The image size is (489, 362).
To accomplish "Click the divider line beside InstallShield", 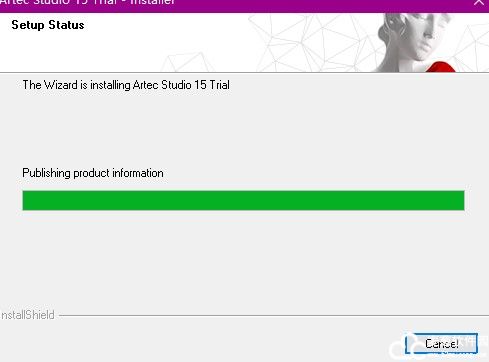I will click(x=274, y=315).
